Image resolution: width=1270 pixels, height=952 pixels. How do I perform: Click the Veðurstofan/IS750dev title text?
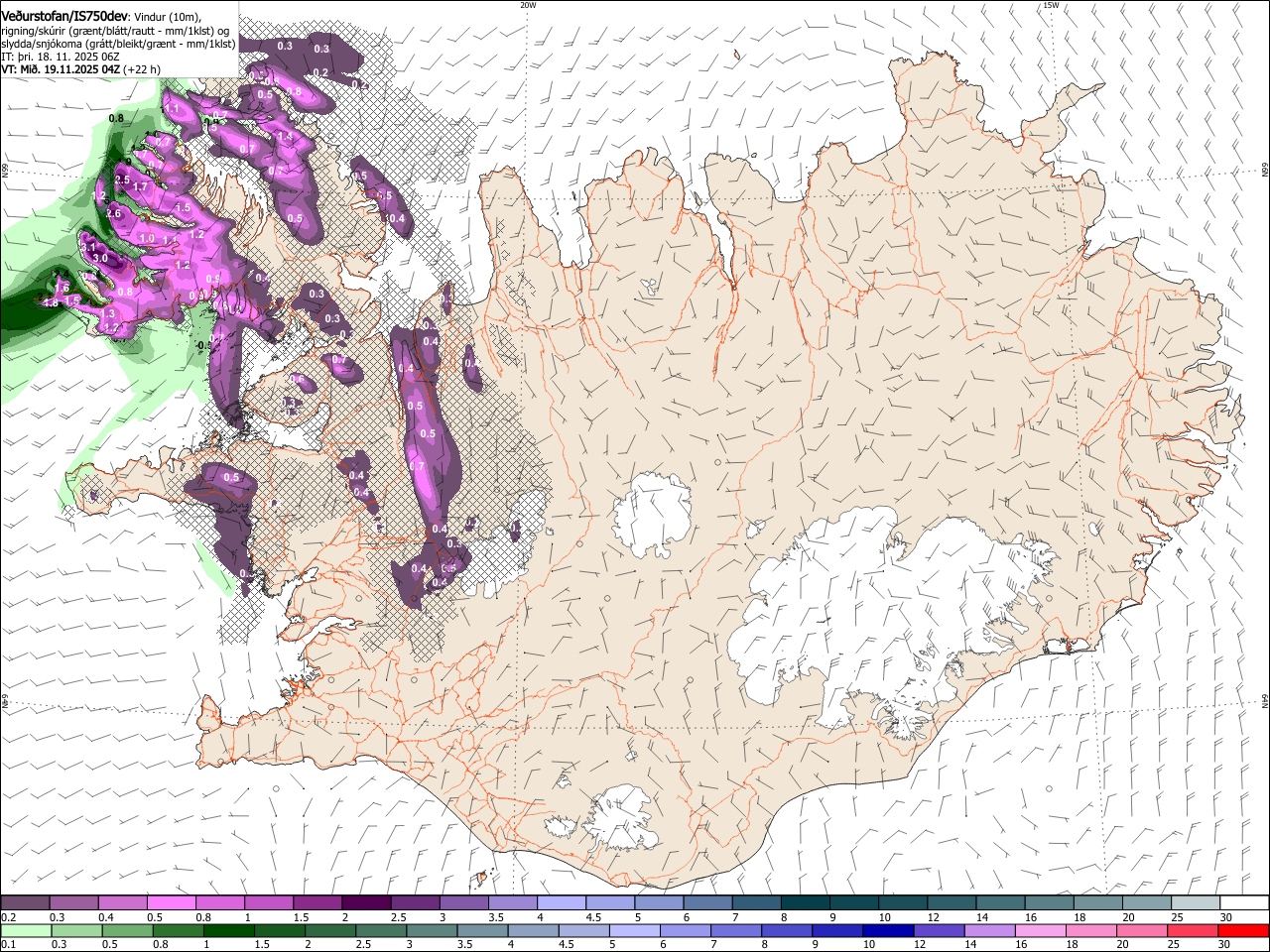coord(64,17)
